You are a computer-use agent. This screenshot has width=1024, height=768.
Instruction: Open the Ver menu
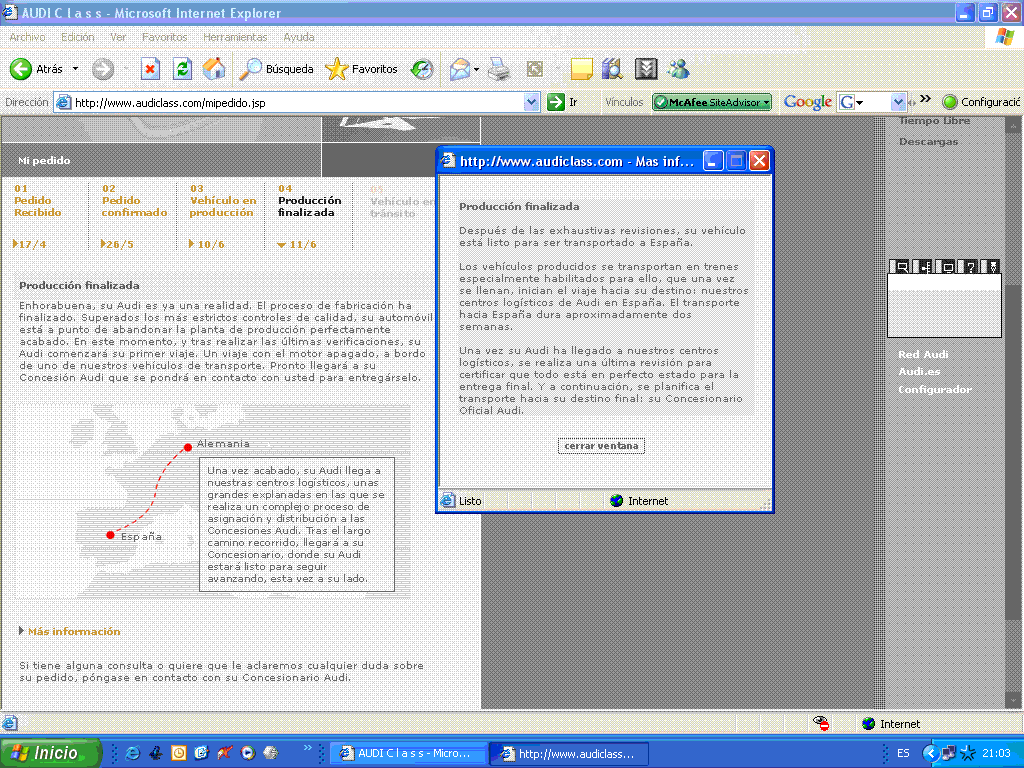(x=118, y=37)
